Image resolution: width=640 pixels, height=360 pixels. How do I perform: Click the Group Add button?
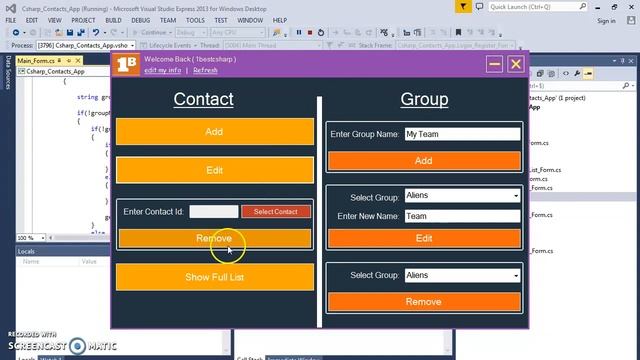coord(424,161)
